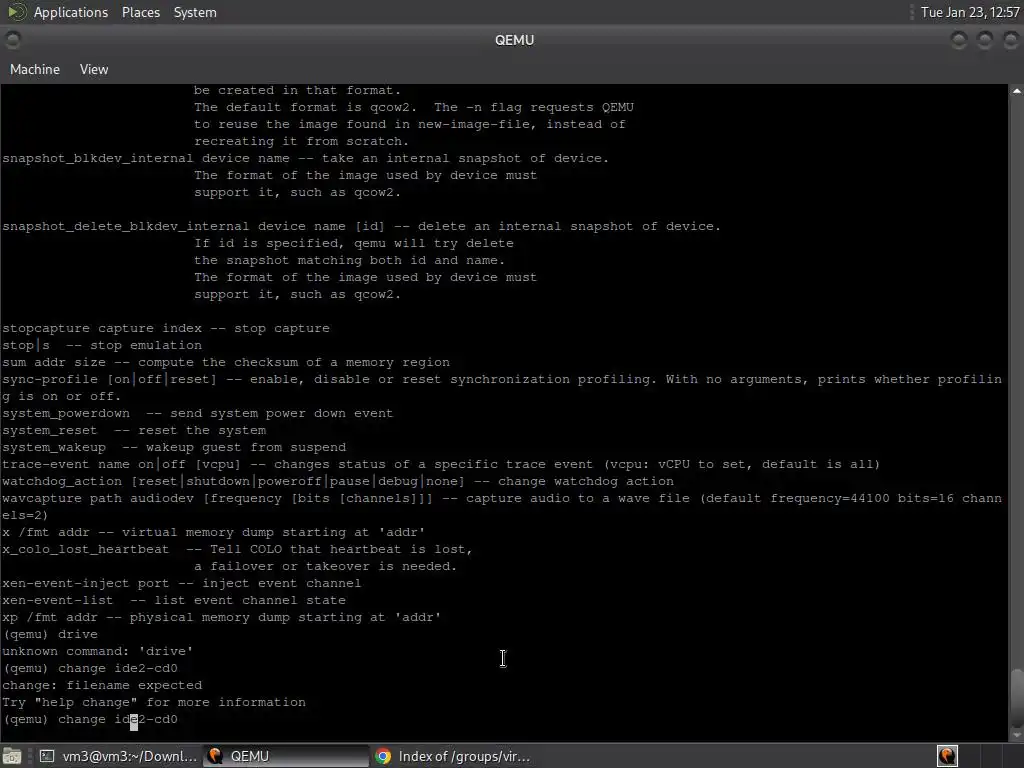The height and width of the screenshot is (768, 1024).
Task: Click the QEMU window title text
Action: point(514,40)
